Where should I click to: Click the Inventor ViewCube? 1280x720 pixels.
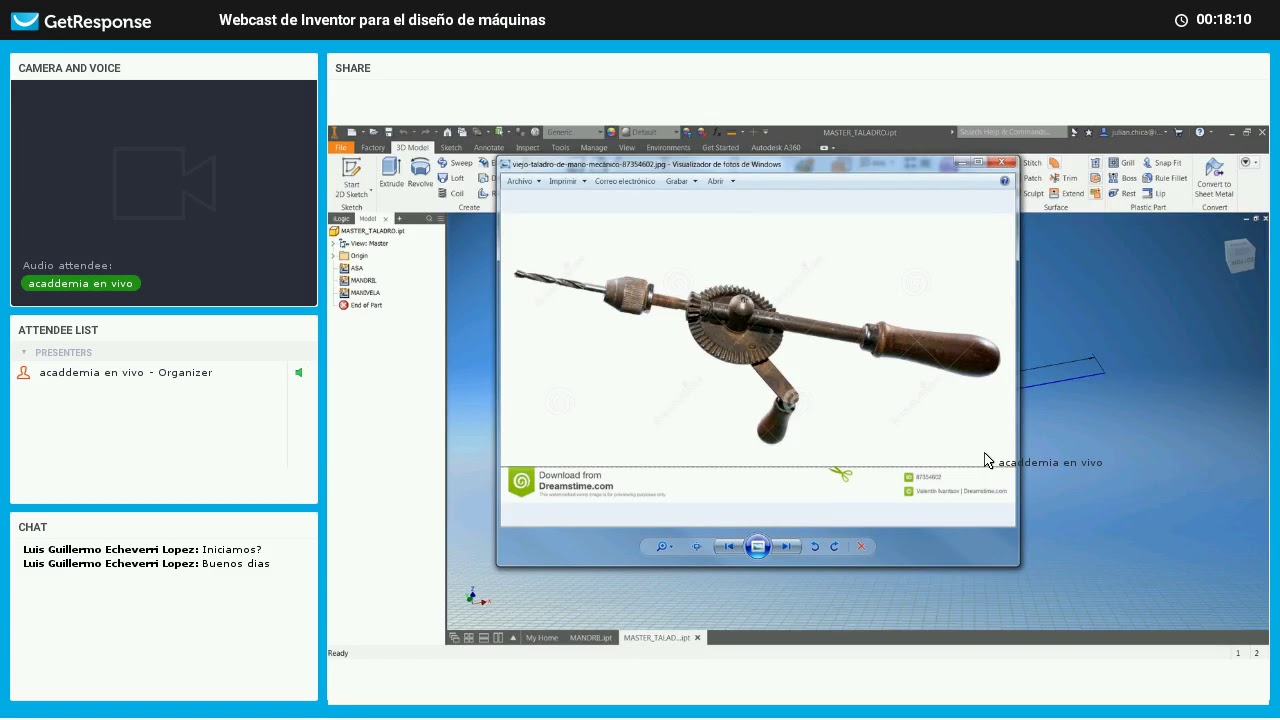click(1240, 255)
